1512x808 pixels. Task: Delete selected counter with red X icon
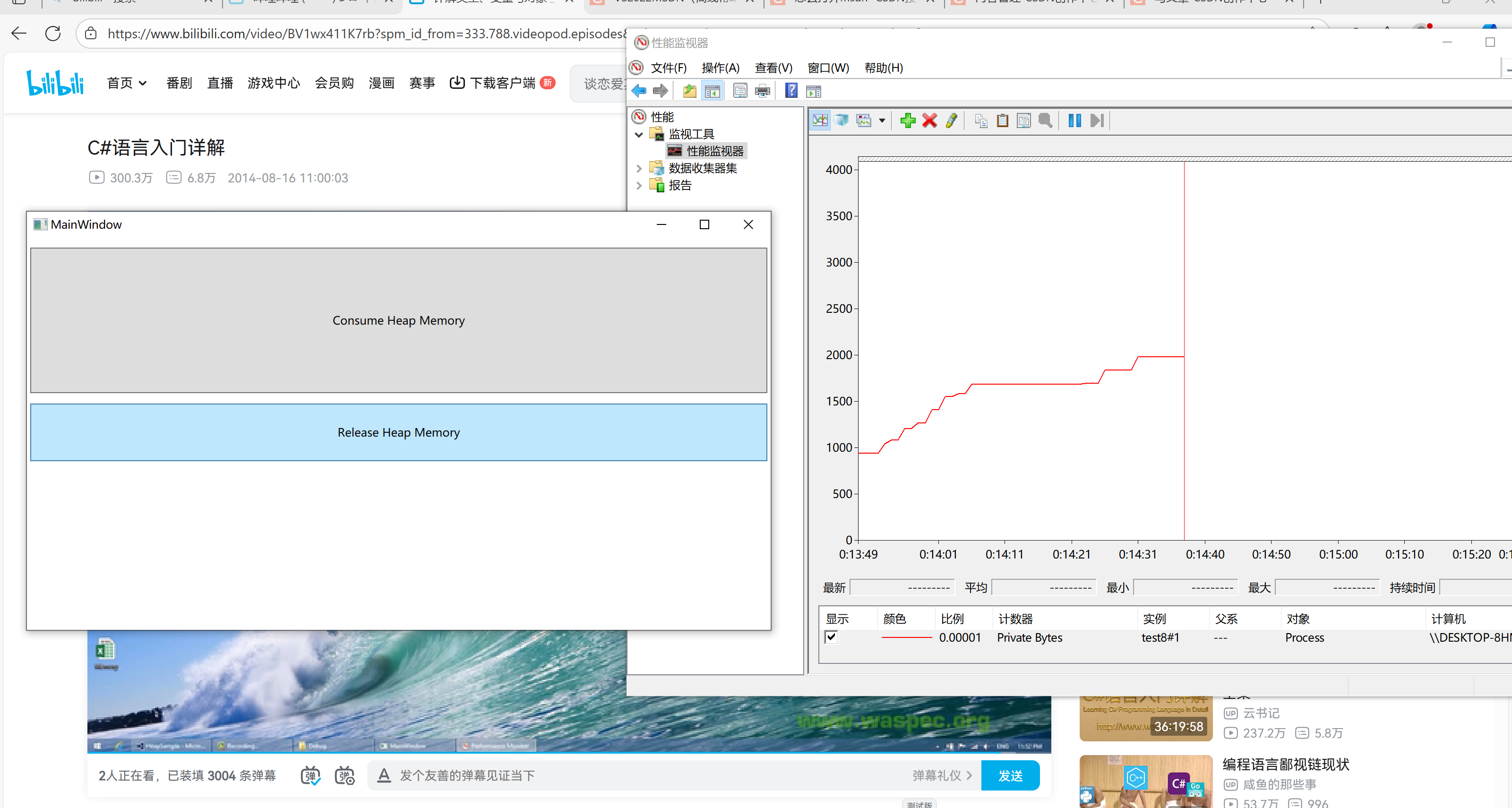929,121
